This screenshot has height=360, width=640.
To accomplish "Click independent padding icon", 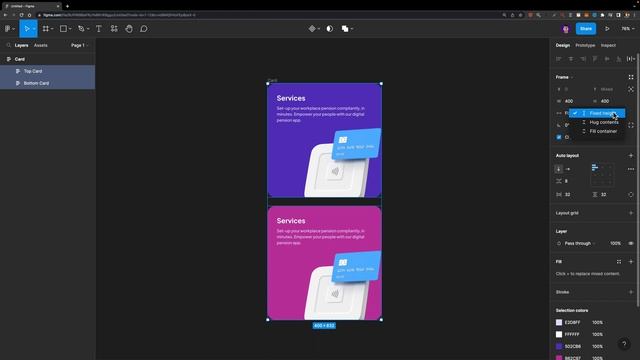I will point(631,195).
